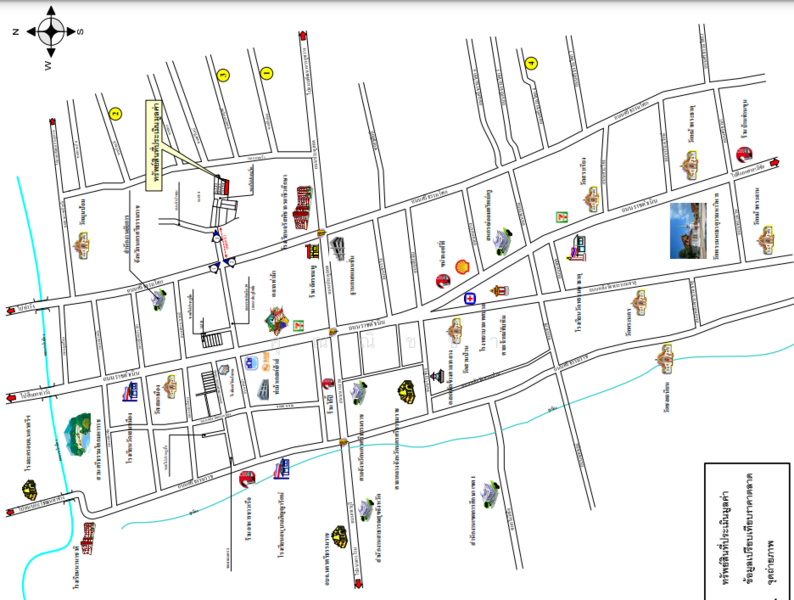Select yellow circle marker number 4

(531, 64)
